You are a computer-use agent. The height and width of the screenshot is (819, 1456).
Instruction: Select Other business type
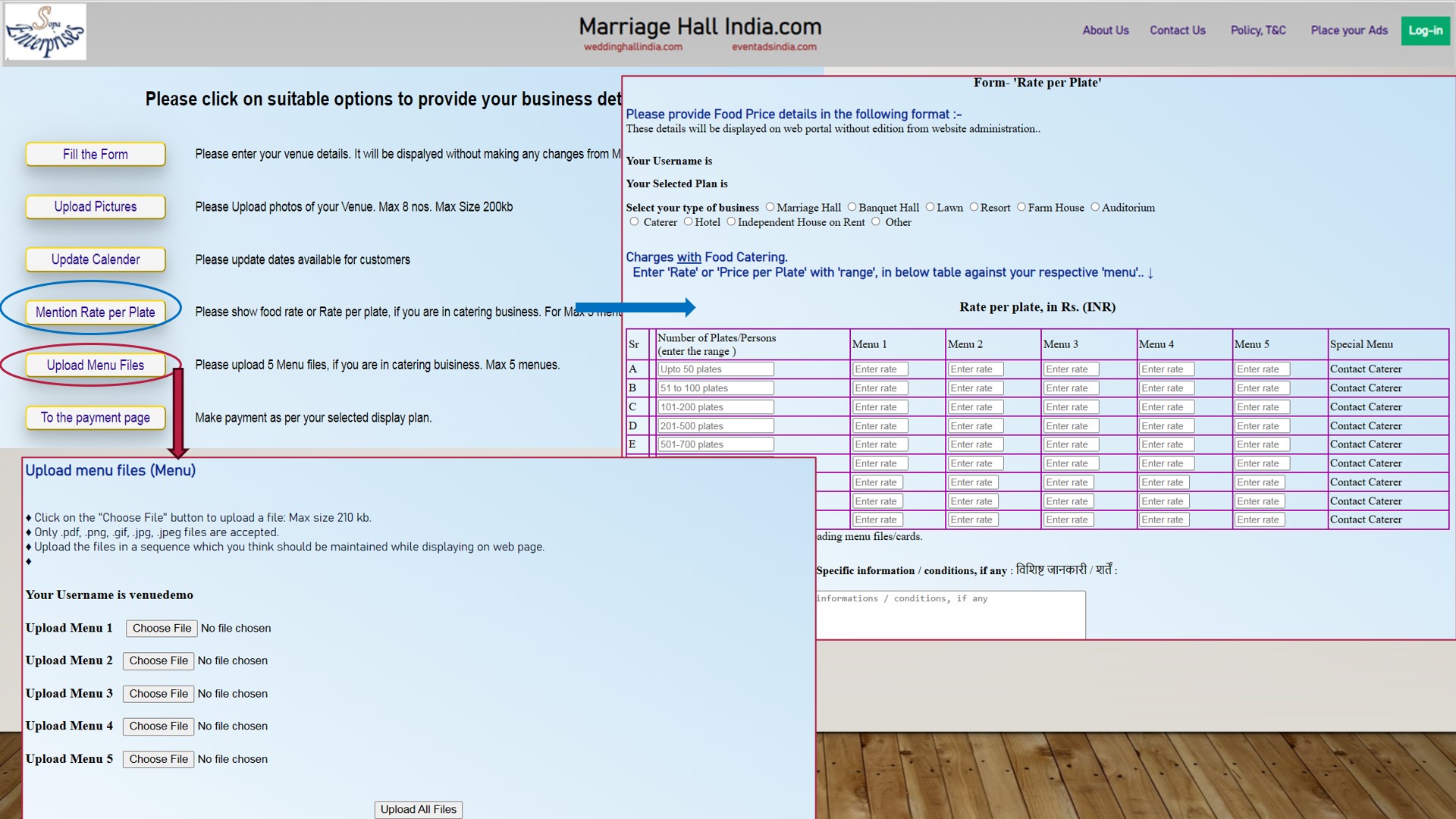point(876,221)
